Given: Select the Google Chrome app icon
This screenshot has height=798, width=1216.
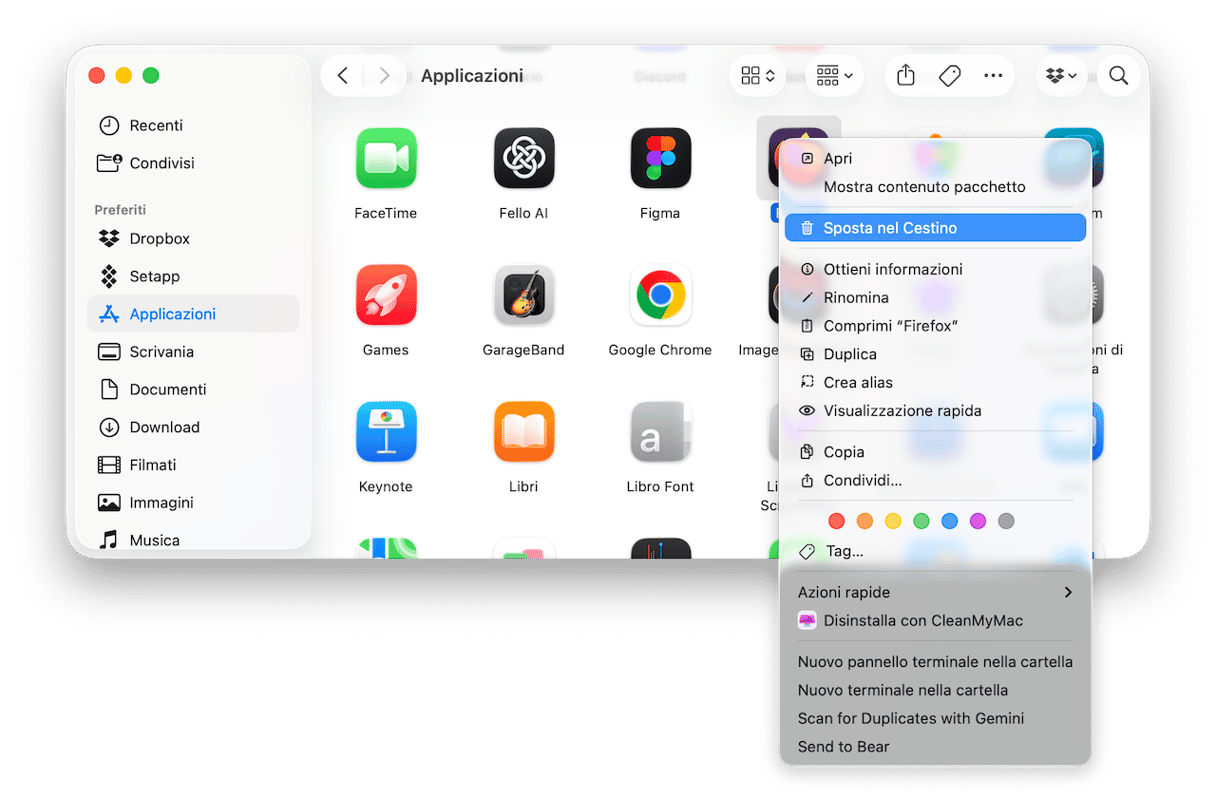Looking at the screenshot, I should click(661, 295).
